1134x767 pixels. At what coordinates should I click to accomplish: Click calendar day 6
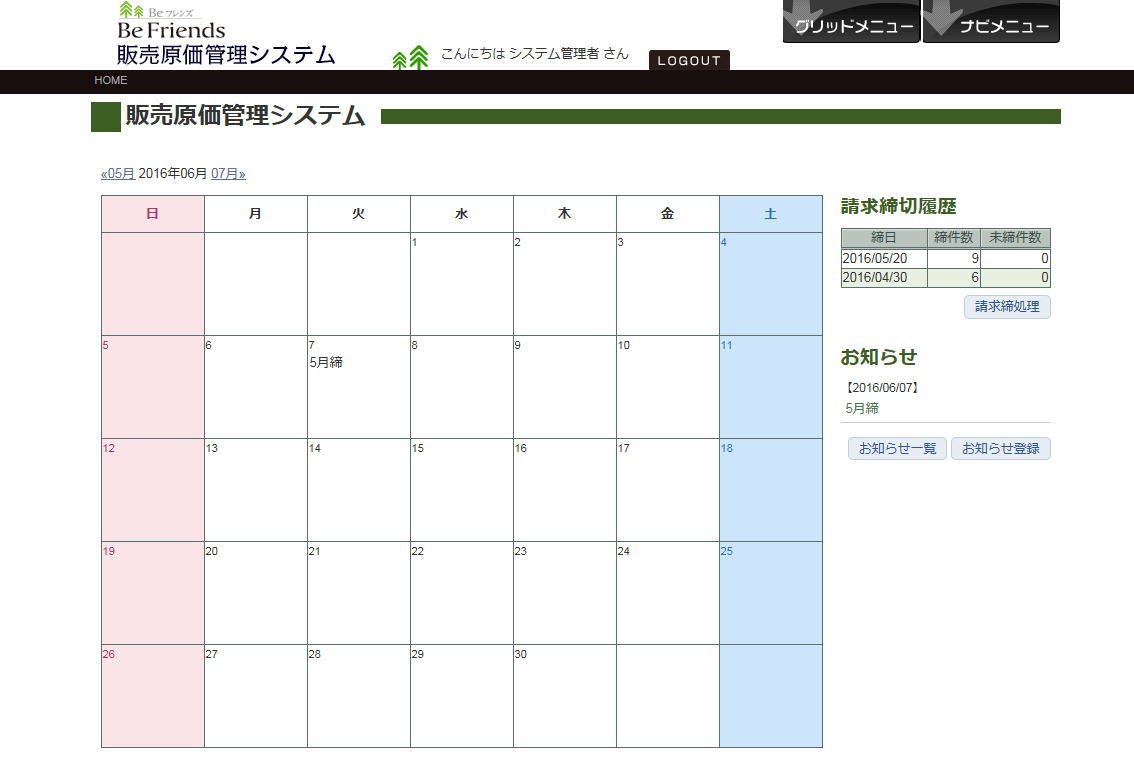(256, 387)
